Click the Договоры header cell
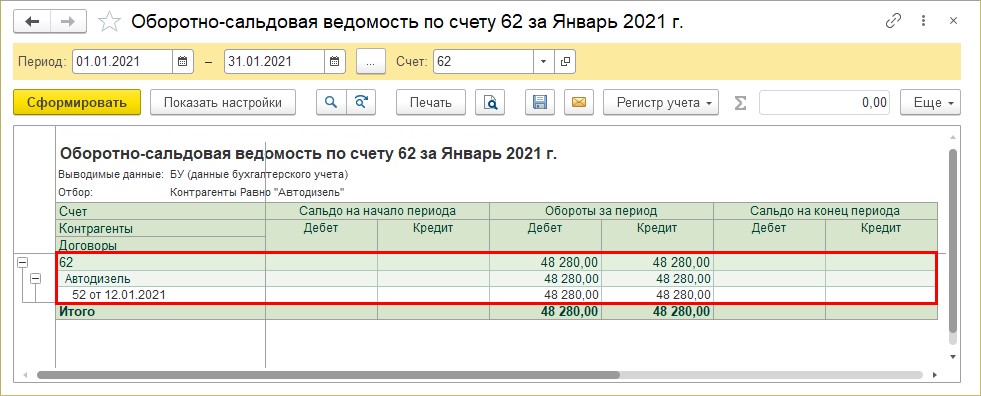 161,245
